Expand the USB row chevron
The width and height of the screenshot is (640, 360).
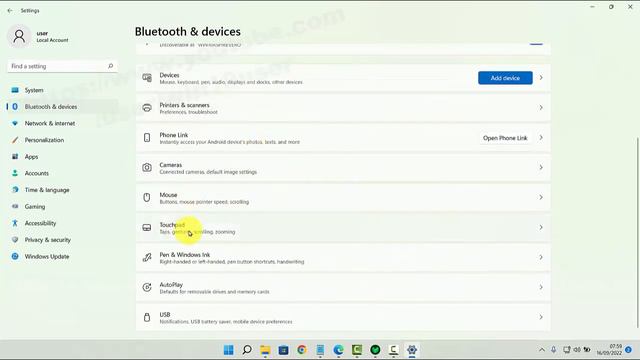click(541, 317)
